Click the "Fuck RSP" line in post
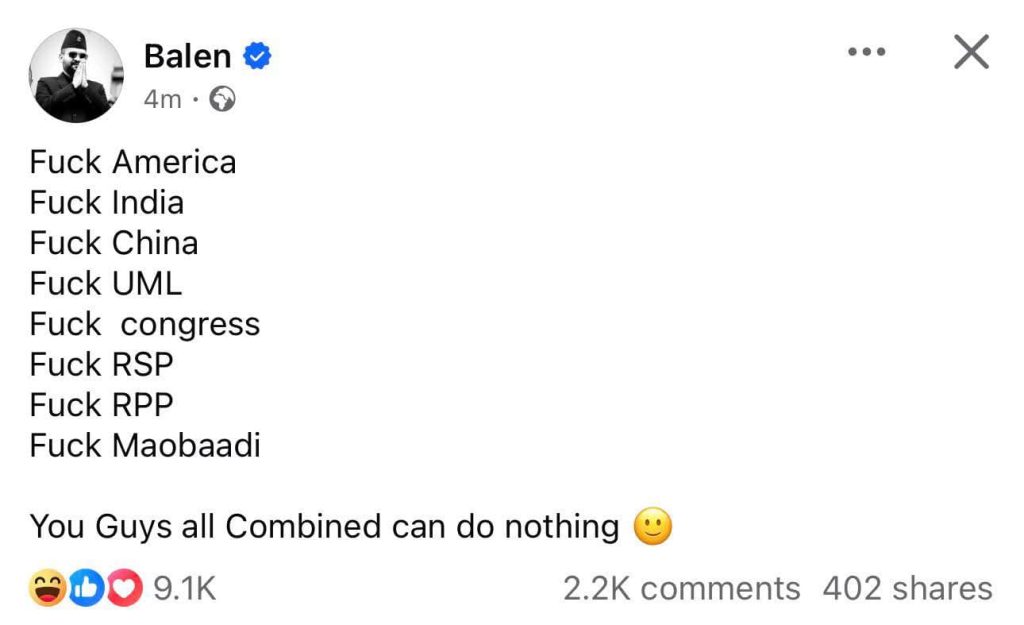Screen dimensions: 1024x625 101,365
